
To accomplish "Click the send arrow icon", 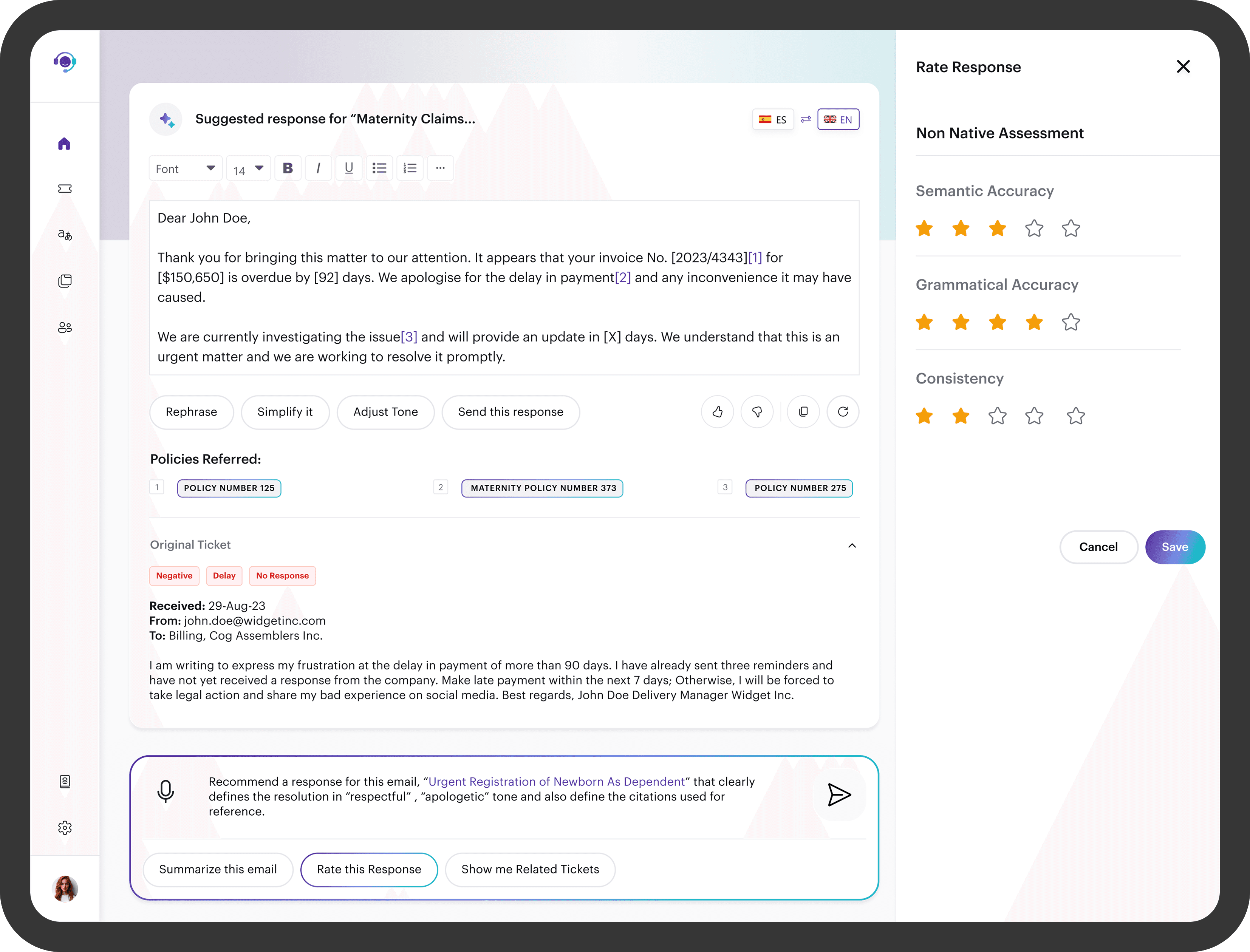I will (x=838, y=794).
